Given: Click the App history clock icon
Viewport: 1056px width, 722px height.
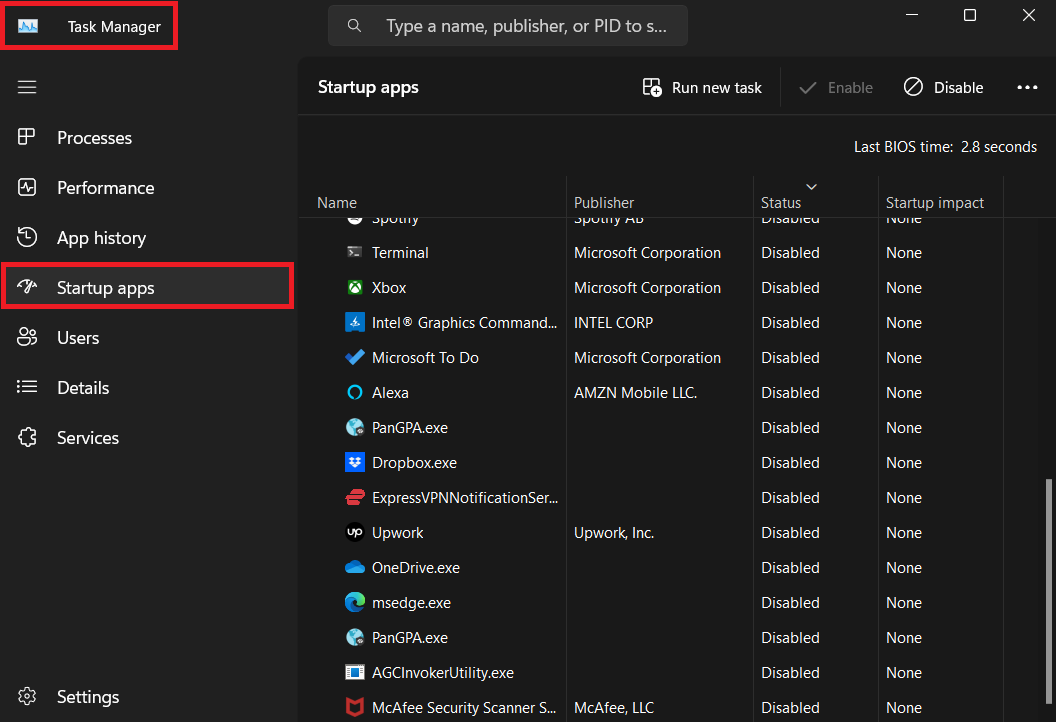Looking at the screenshot, I should point(27,237).
